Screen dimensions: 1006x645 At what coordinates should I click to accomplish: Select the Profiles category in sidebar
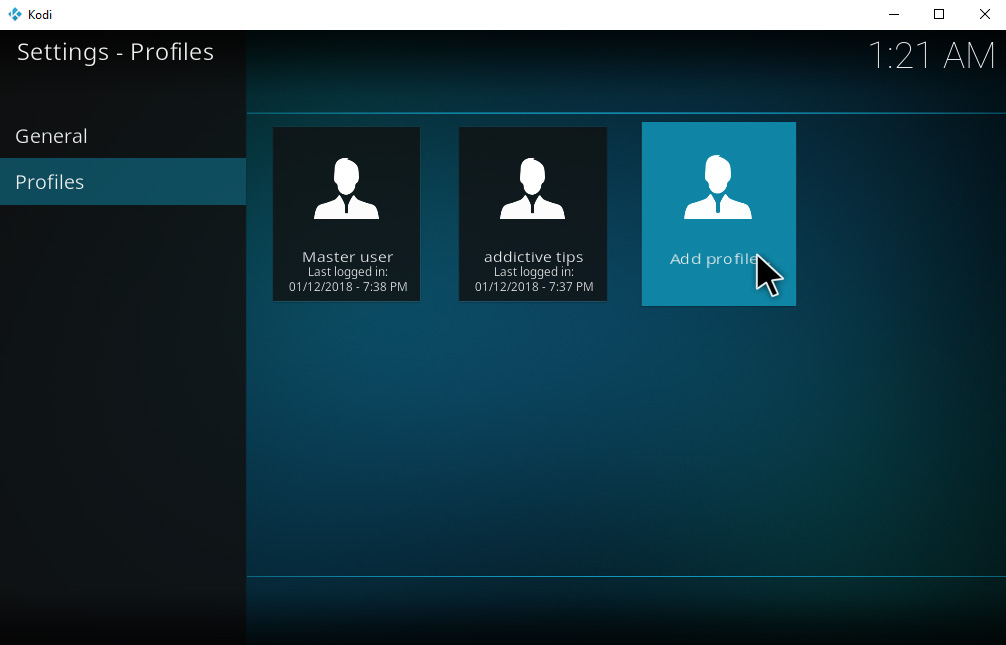click(x=123, y=182)
